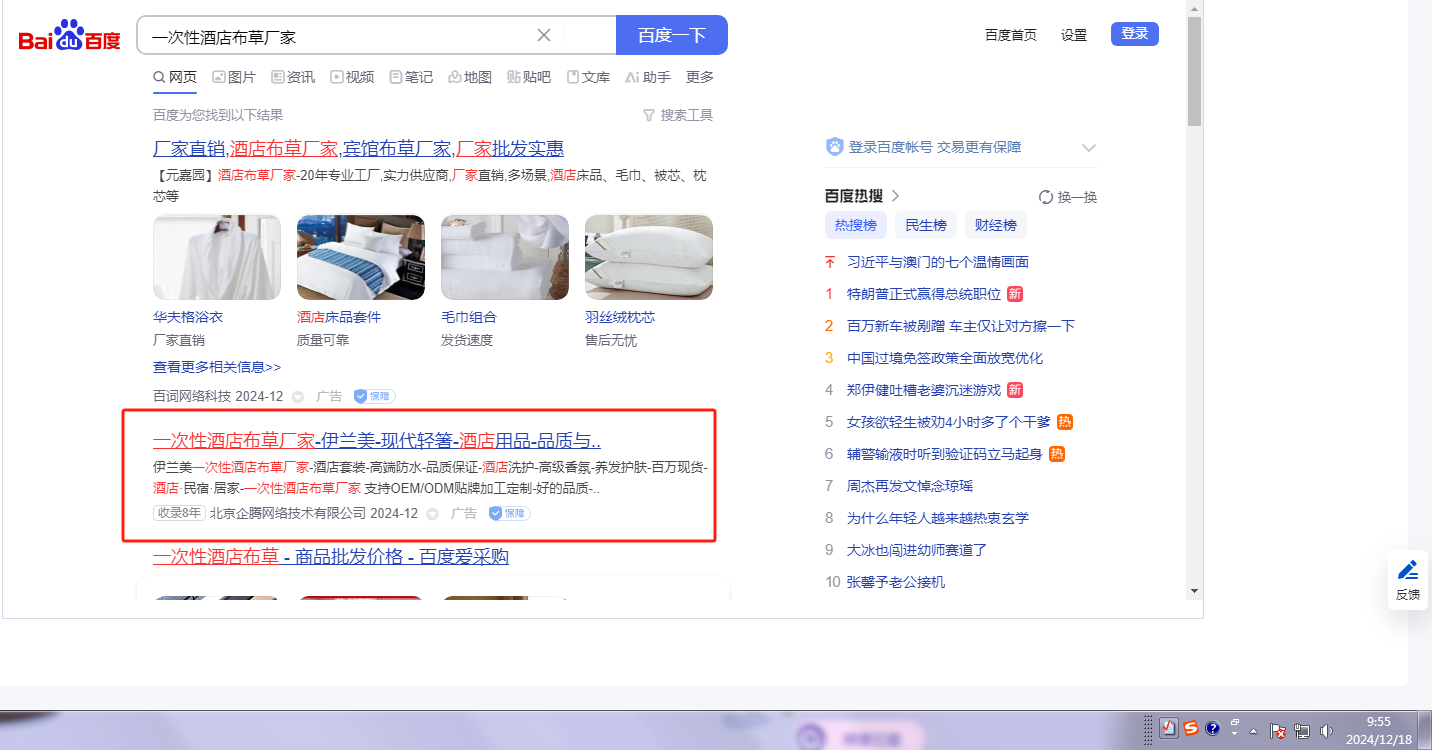
Task: Click 保障 badge on 百词网络科技 ad
Action: 375,396
